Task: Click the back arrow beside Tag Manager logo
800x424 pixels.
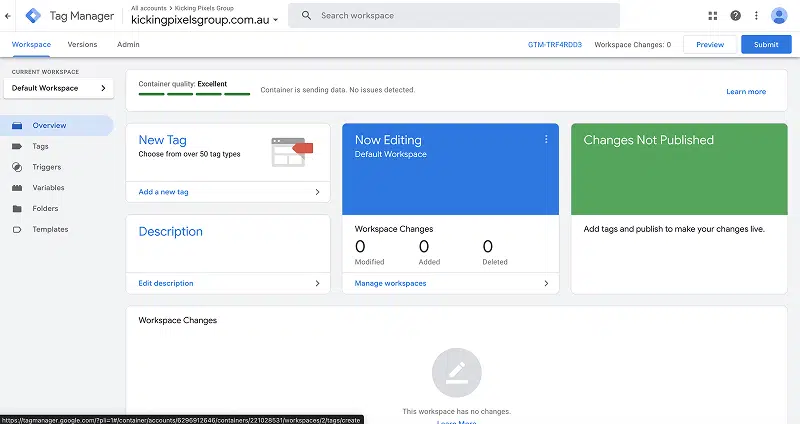Action: 8,16
